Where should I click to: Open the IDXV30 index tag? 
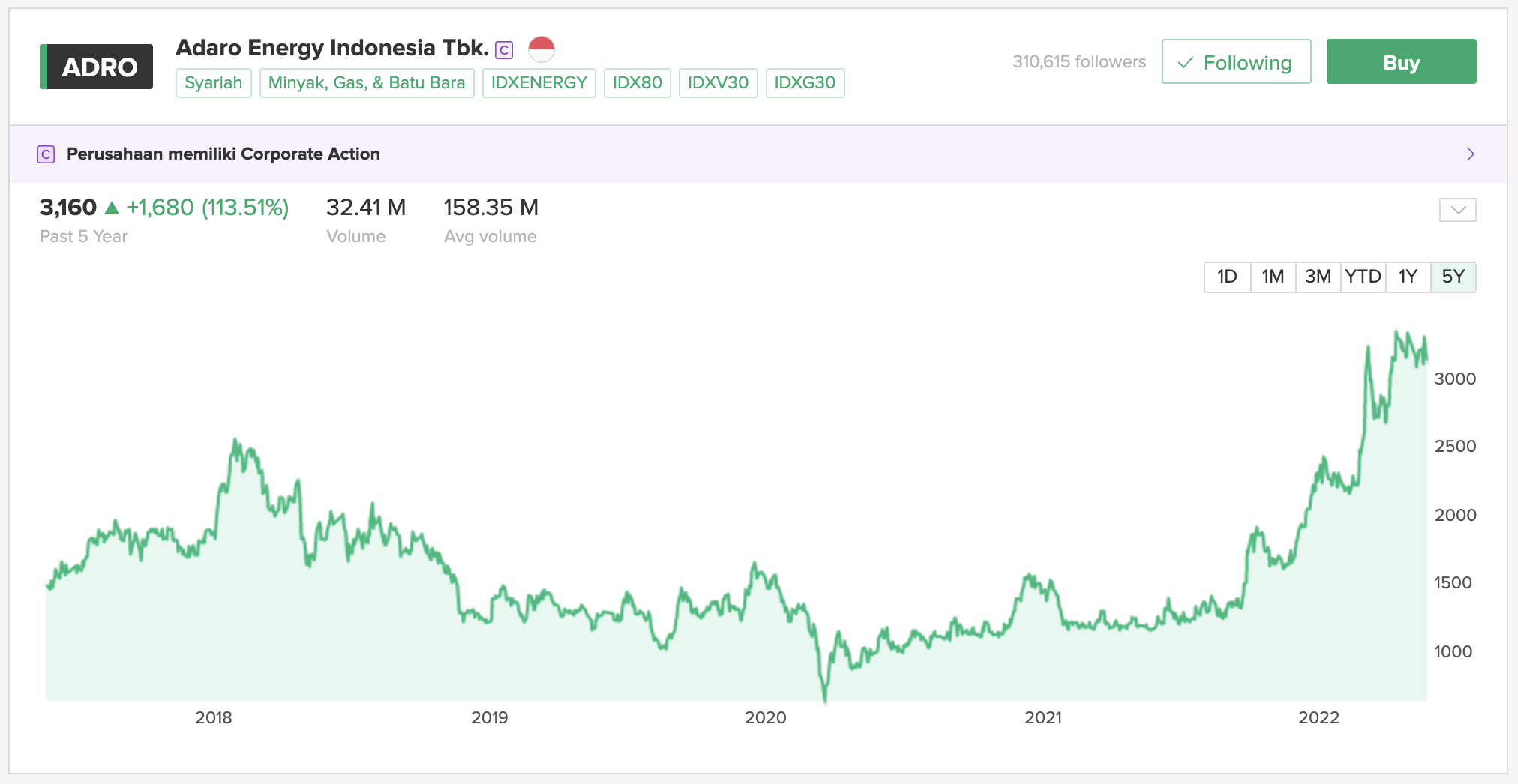point(718,83)
